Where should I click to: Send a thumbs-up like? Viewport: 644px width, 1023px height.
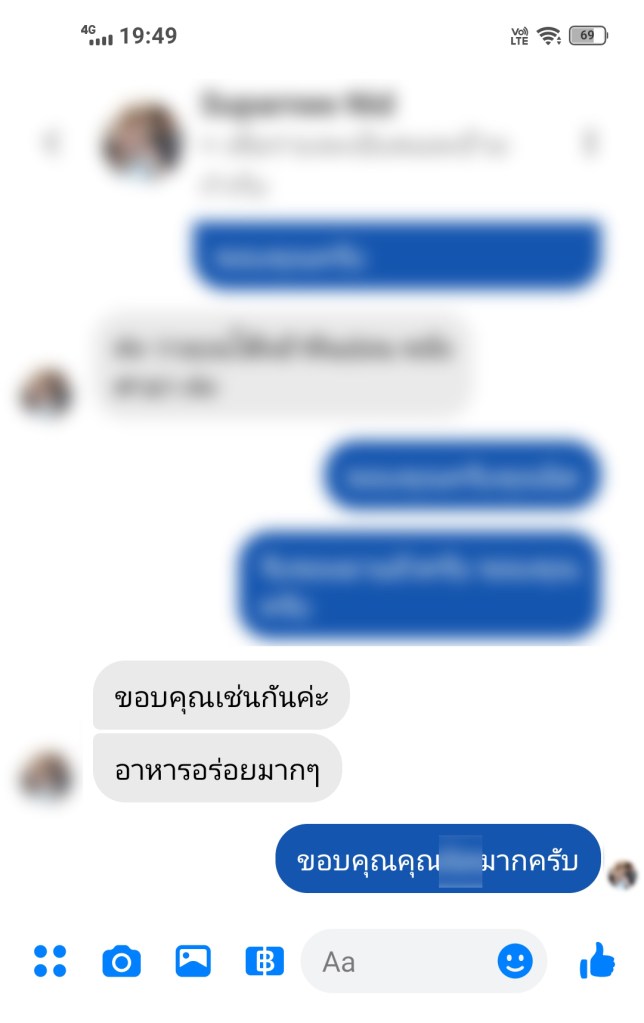pyautogui.click(x=597, y=960)
